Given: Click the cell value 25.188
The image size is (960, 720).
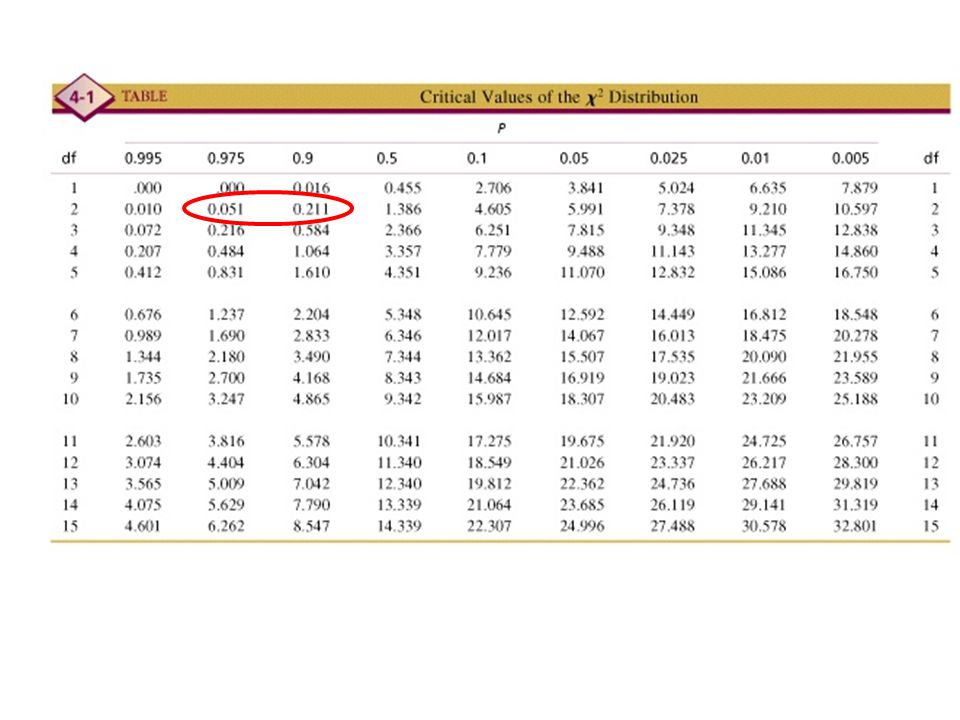Looking at the screenshot, I should pyautogui.click(x=855, y=399).
